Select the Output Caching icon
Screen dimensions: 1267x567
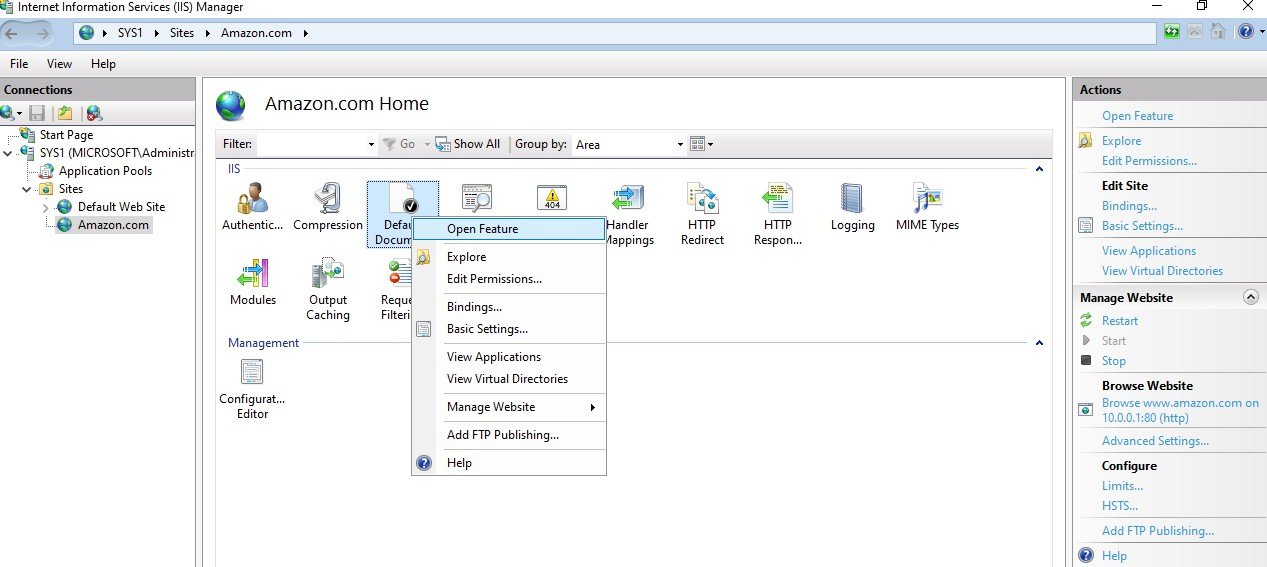tap(328, 290)
